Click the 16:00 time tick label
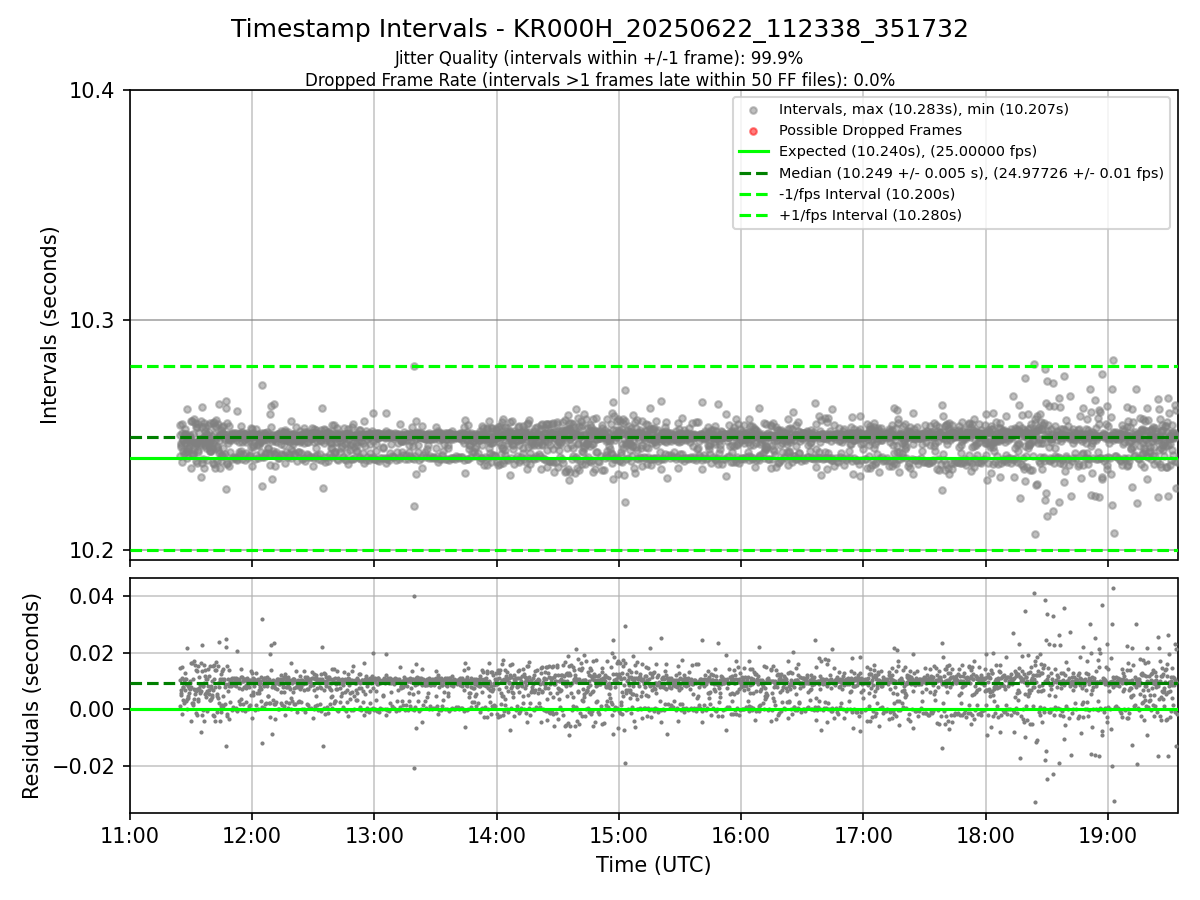1200x900 pixels. tap(740, 834)
